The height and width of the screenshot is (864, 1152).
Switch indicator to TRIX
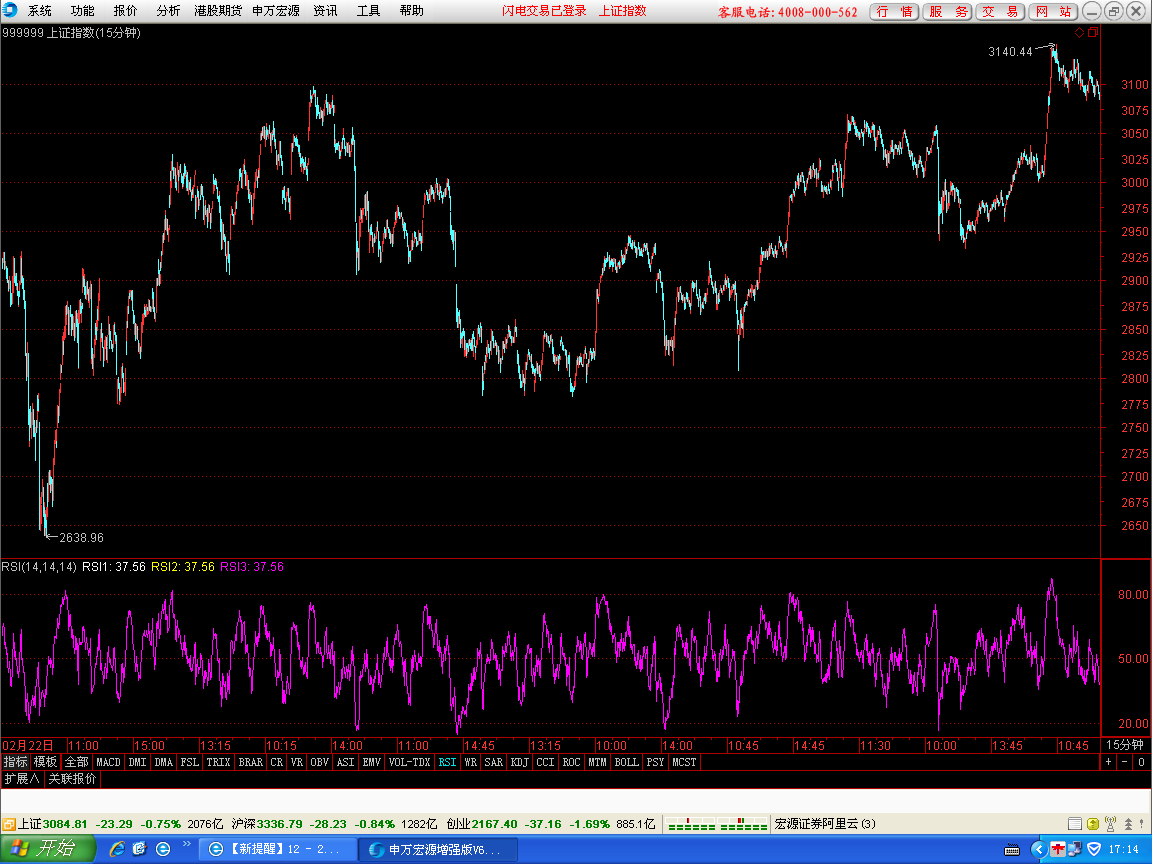click(218, 762)
